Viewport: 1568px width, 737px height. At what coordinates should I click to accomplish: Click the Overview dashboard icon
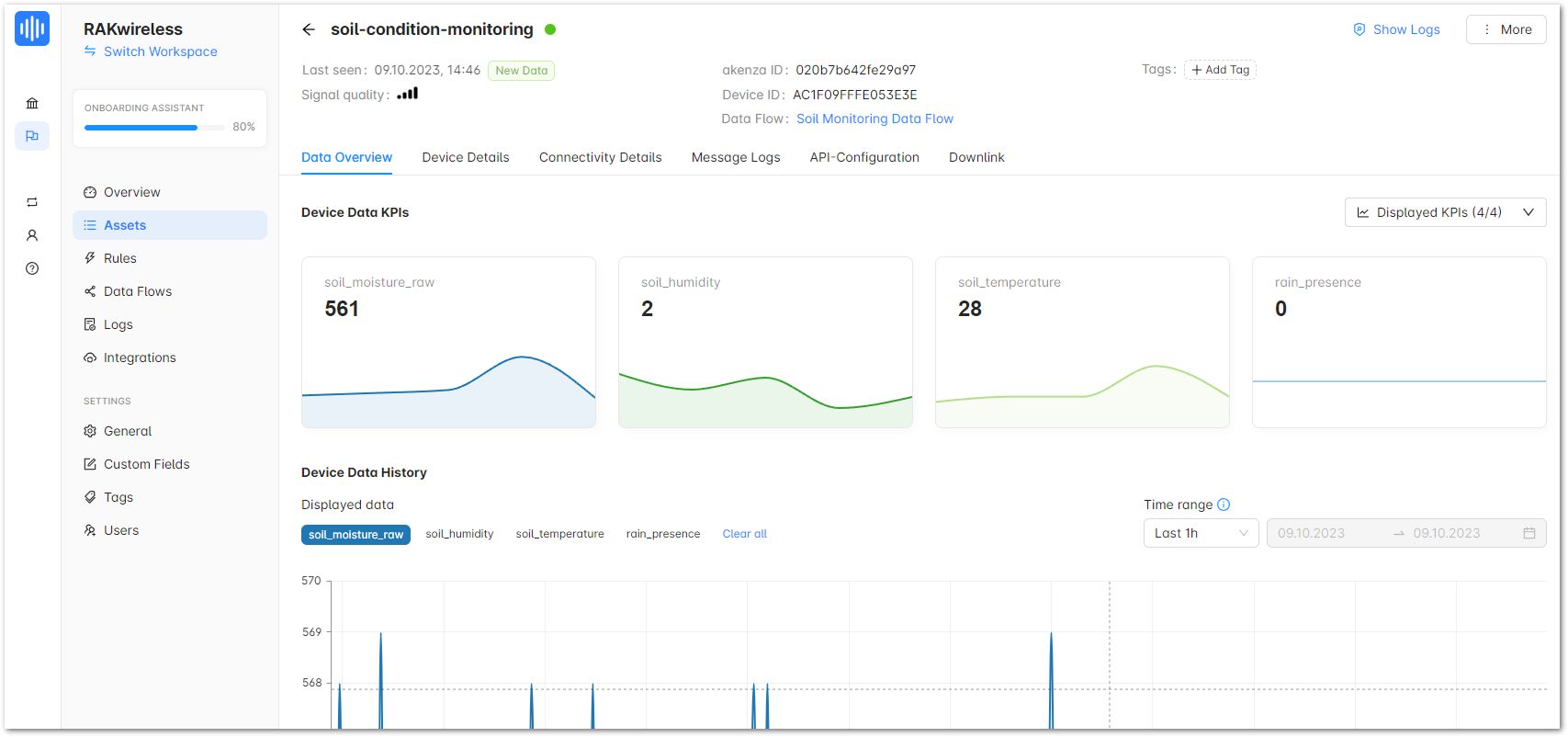[x=90, y=192]
